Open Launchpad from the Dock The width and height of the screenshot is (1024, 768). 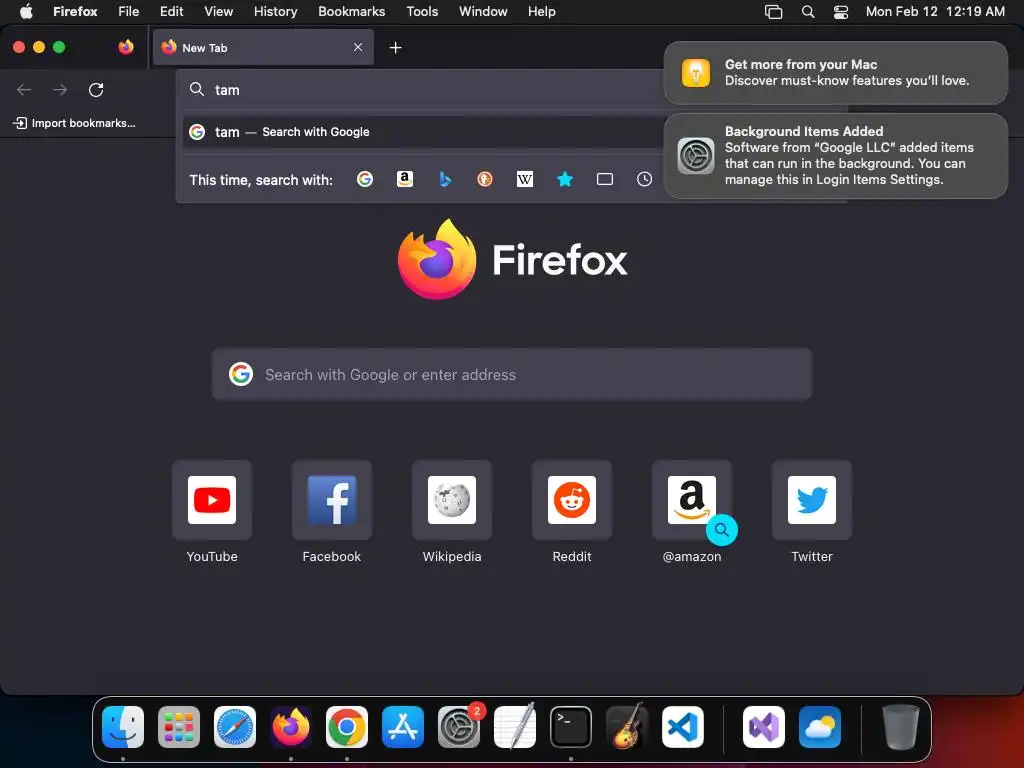179,727
